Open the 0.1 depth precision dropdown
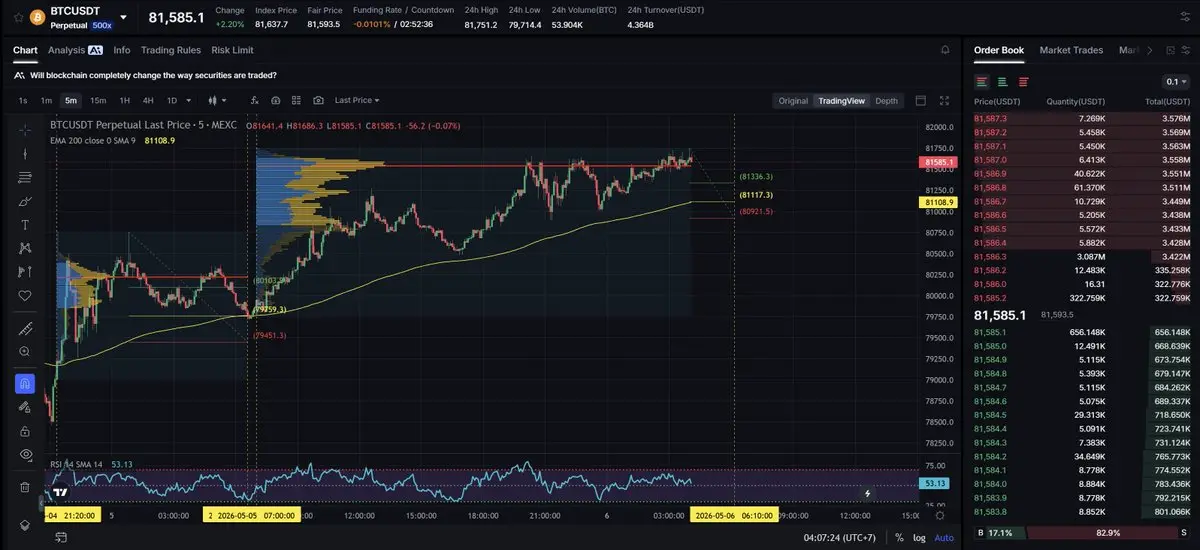 click(1177, 82)
